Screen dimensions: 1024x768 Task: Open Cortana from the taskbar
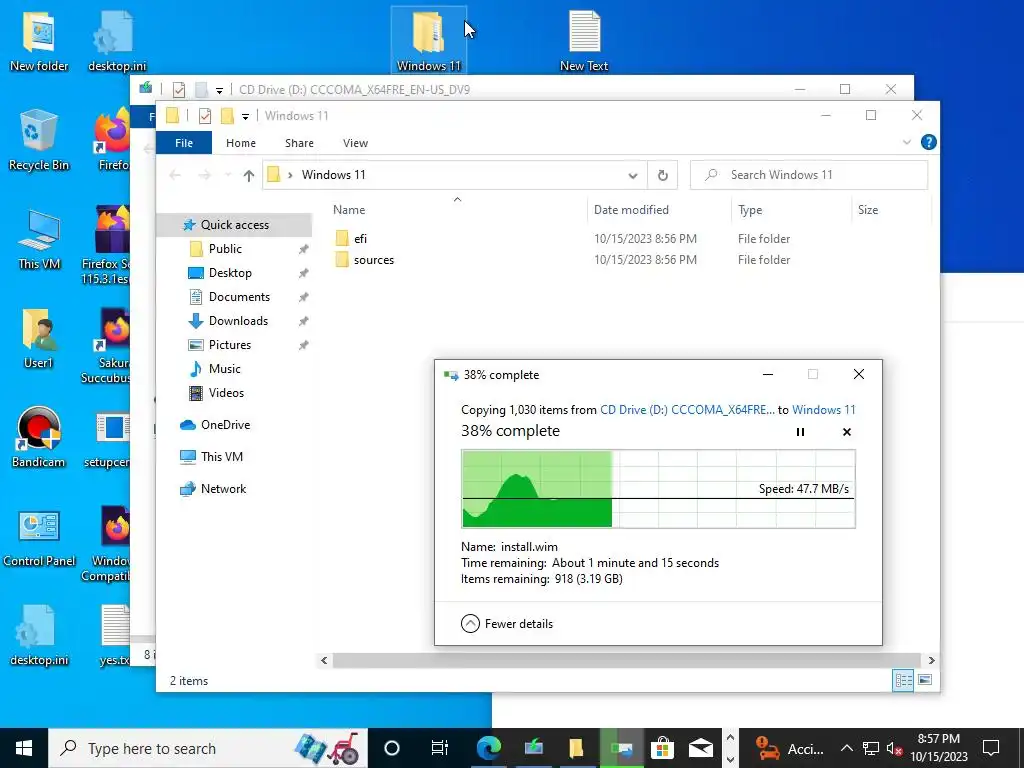point(391,748)
